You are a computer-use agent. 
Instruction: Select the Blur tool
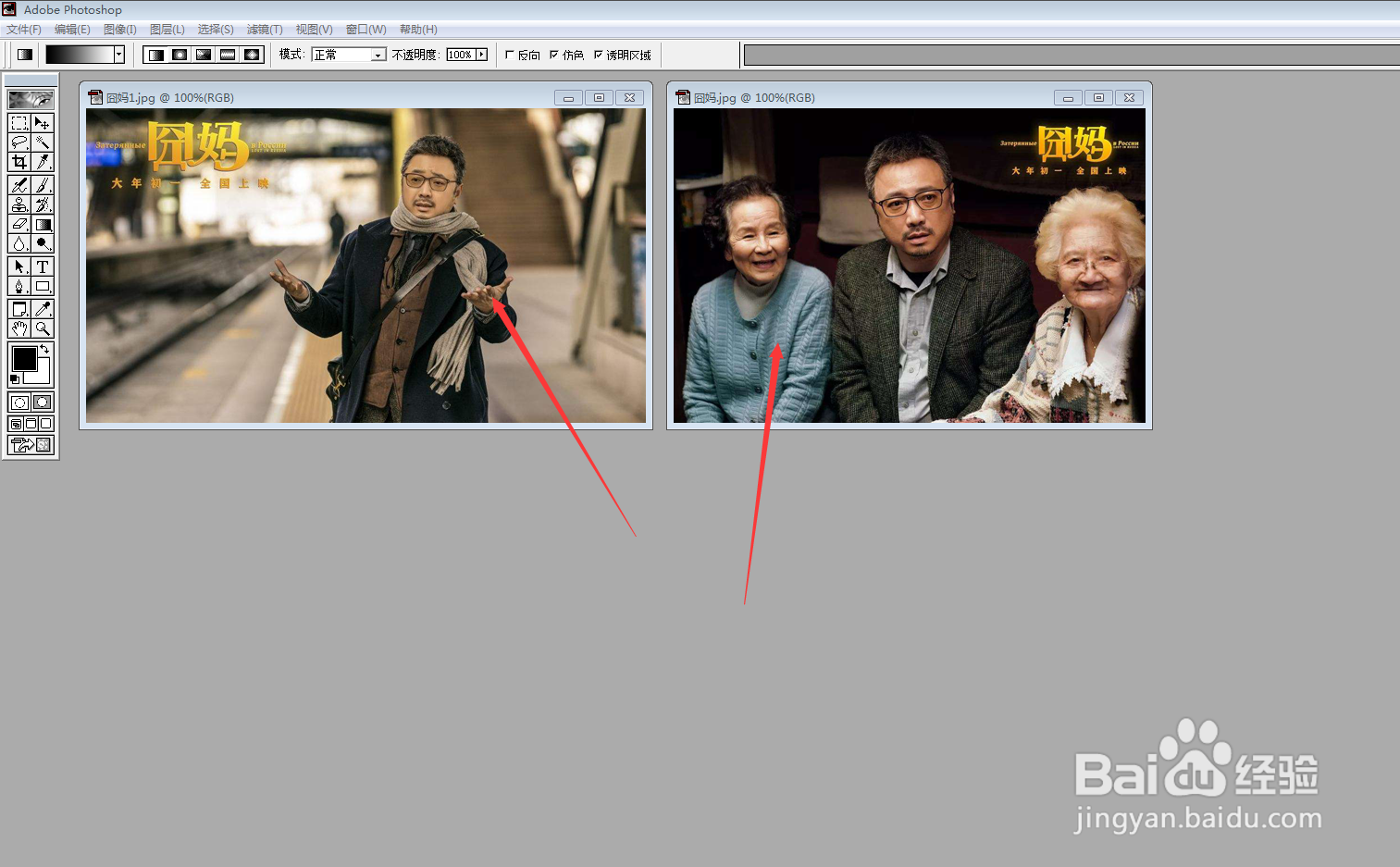[x=19, y=243]
